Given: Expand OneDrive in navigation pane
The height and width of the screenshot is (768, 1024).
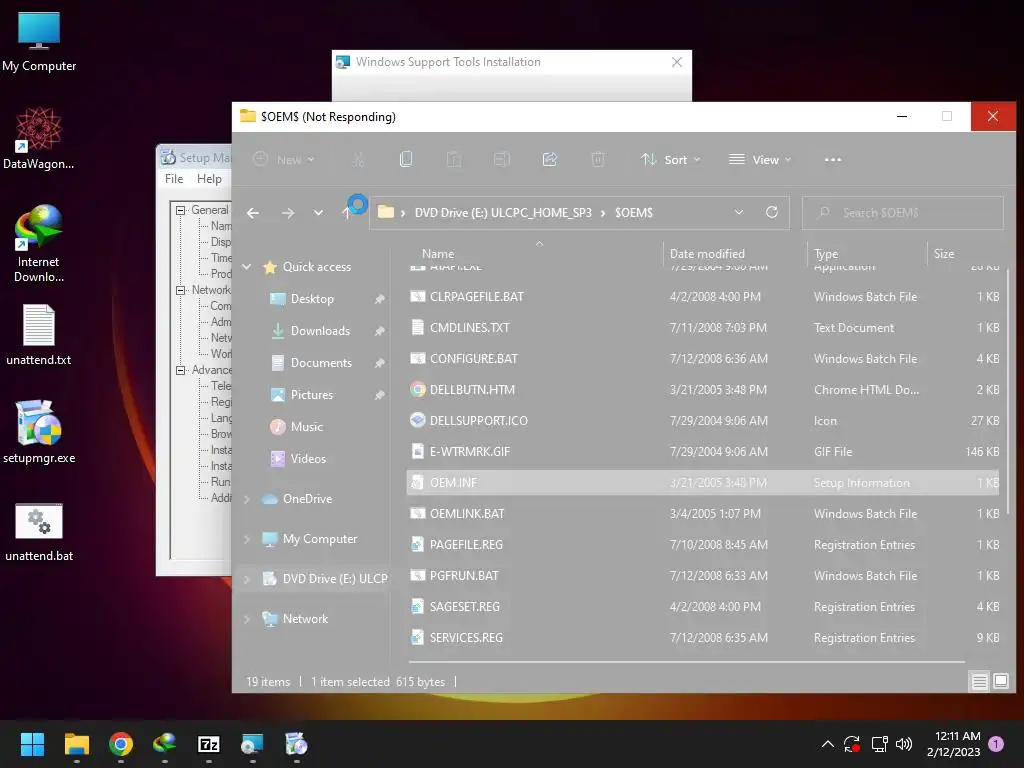Looking at the screenshot, I should (x=247, y=499).
